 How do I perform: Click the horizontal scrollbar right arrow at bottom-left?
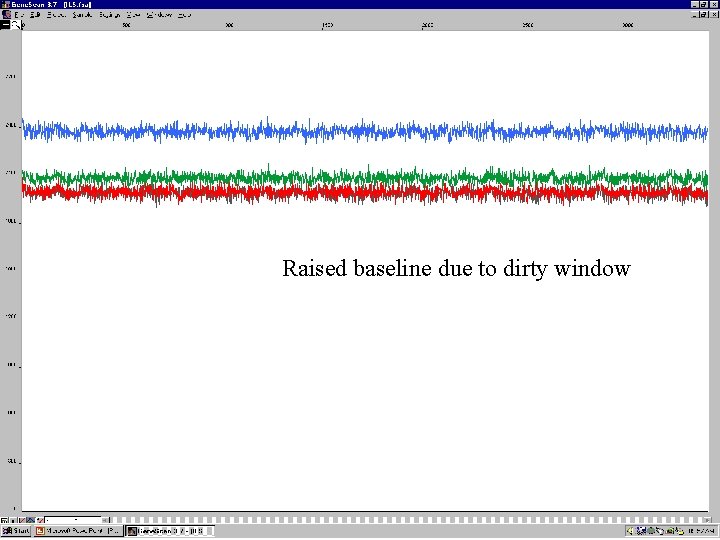point(105,520)
